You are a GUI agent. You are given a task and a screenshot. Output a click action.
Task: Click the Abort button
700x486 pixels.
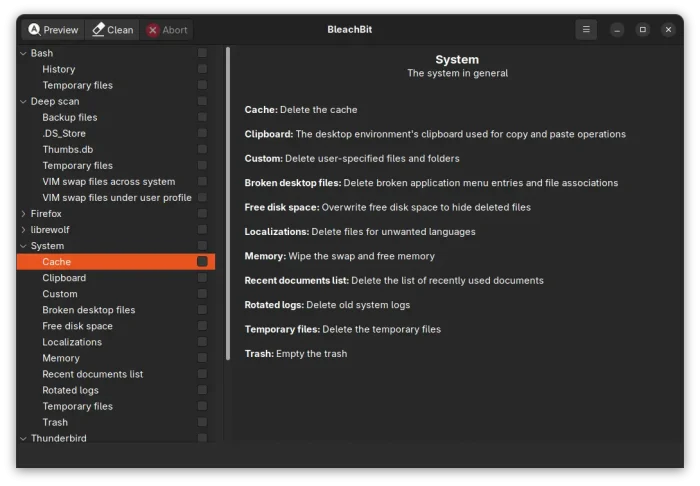pos(167,30)
